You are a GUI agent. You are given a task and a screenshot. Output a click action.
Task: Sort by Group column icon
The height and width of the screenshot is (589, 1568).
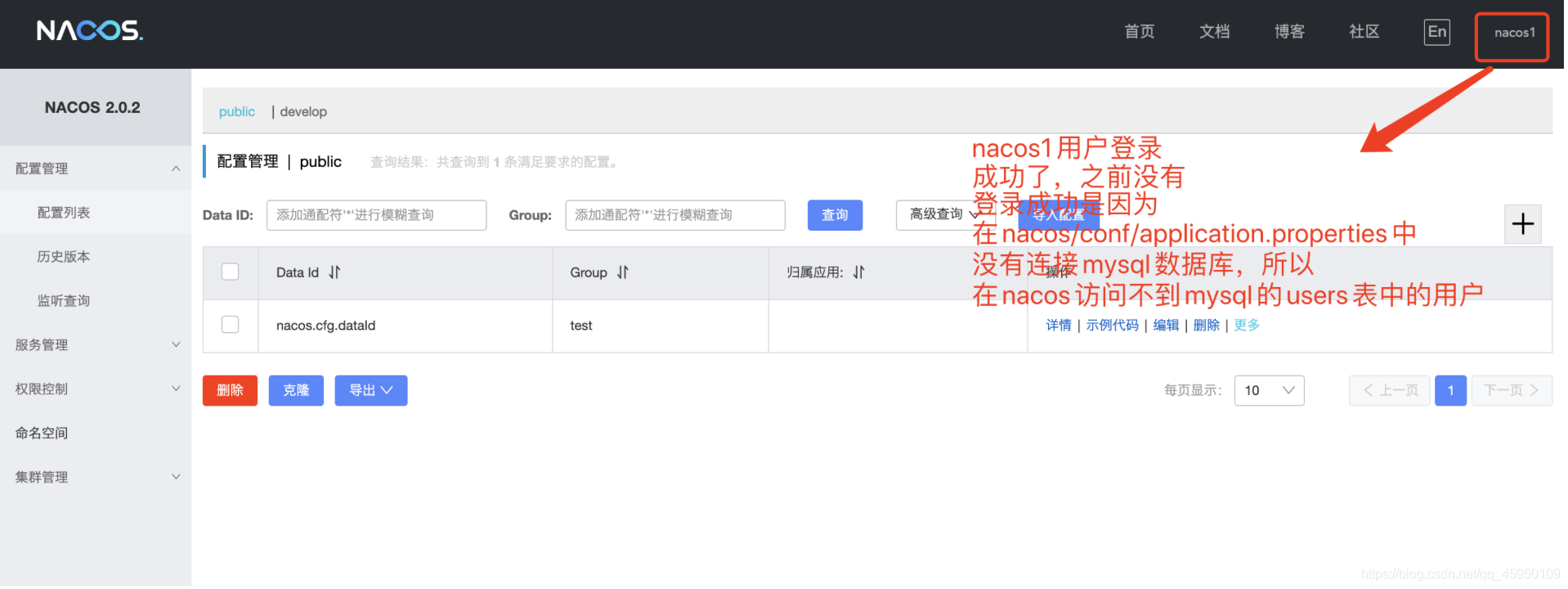[623, 272]
